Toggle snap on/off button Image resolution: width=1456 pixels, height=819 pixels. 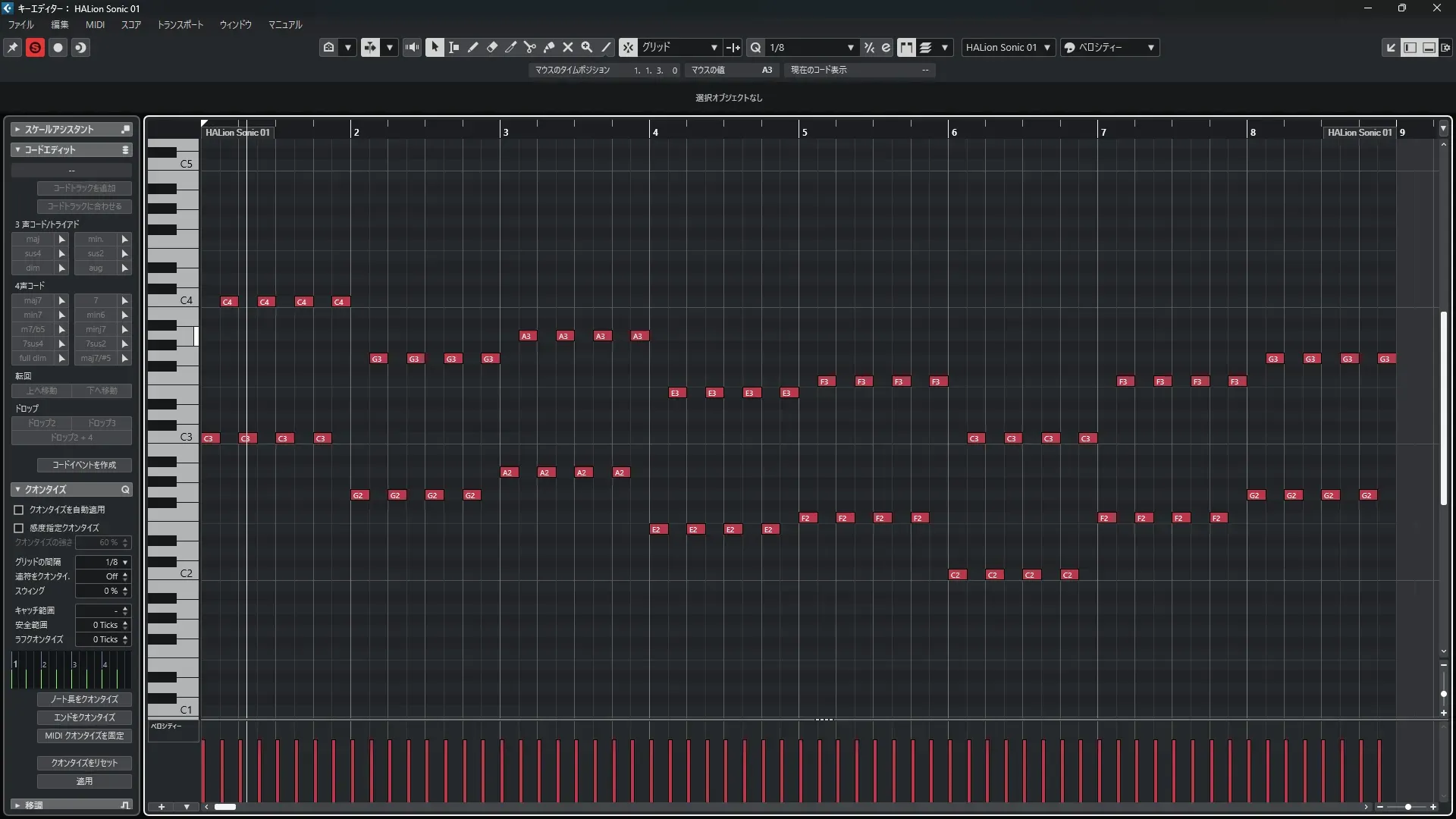(x=628, y=47)
